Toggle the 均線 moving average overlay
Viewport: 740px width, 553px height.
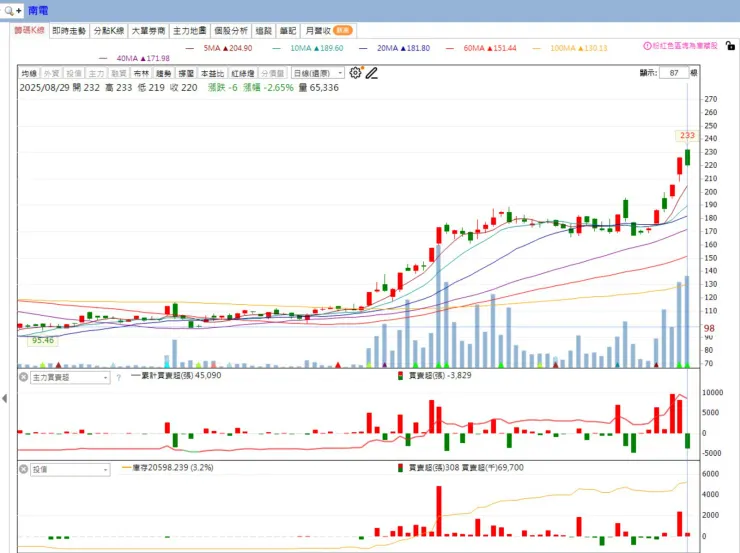tap(29, 73)
